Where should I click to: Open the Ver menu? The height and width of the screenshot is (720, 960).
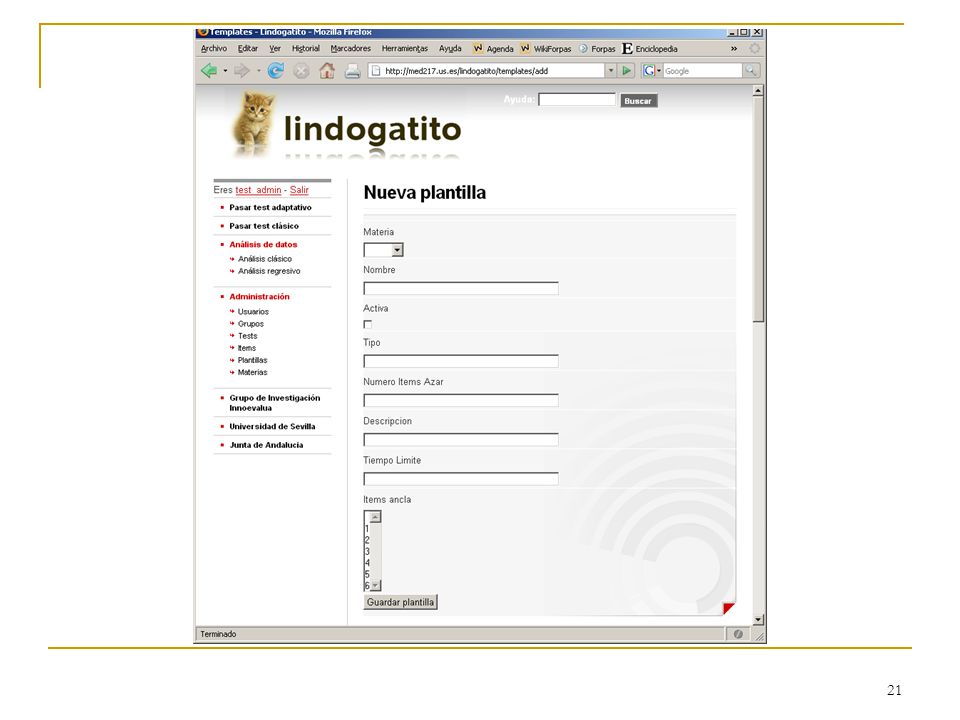pos(275,48)
